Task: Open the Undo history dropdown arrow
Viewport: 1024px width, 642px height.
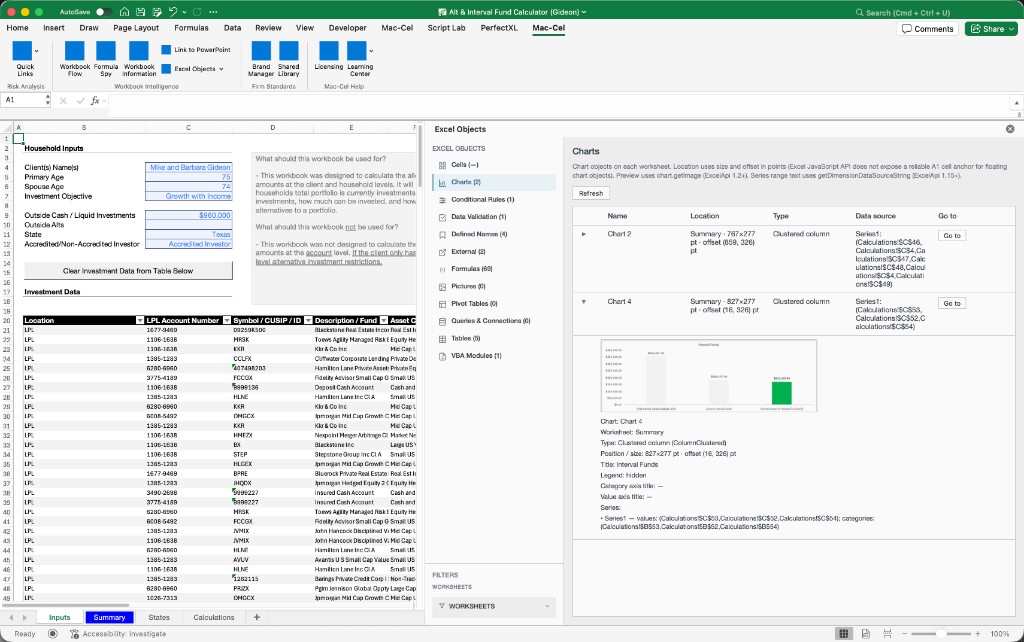Action: pyautogui.click(x=184, y=12)
